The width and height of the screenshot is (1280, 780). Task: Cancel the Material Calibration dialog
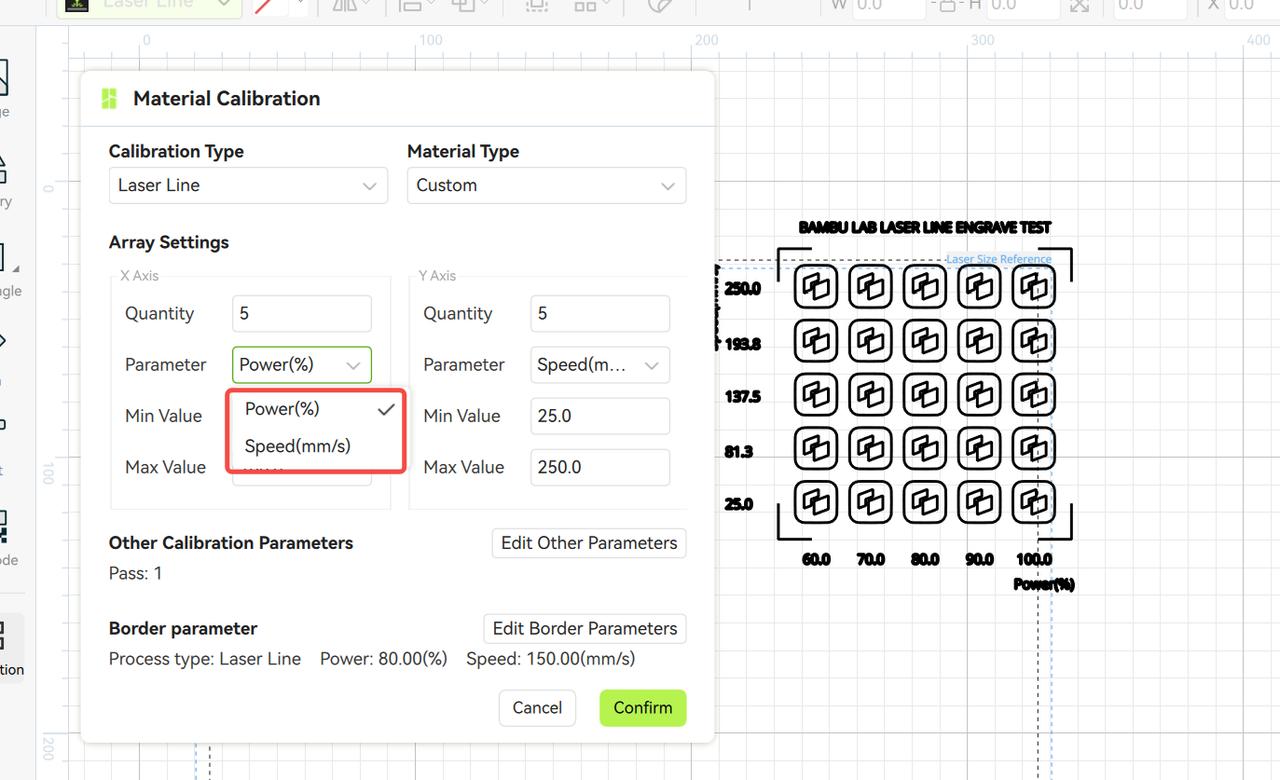tap(537, 707)
